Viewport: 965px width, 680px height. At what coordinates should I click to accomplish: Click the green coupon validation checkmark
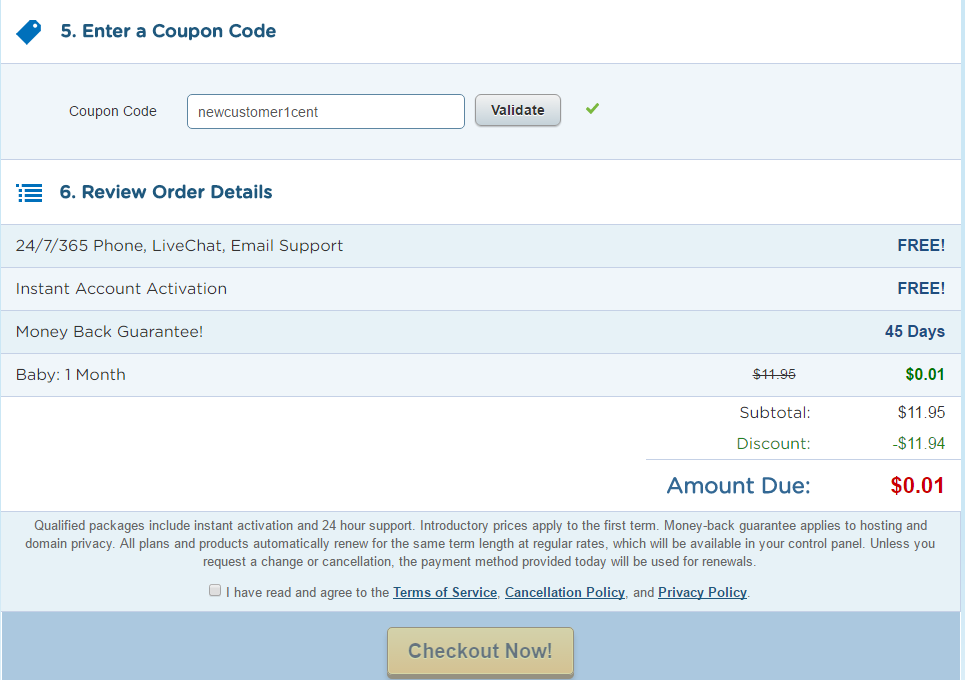592,109
